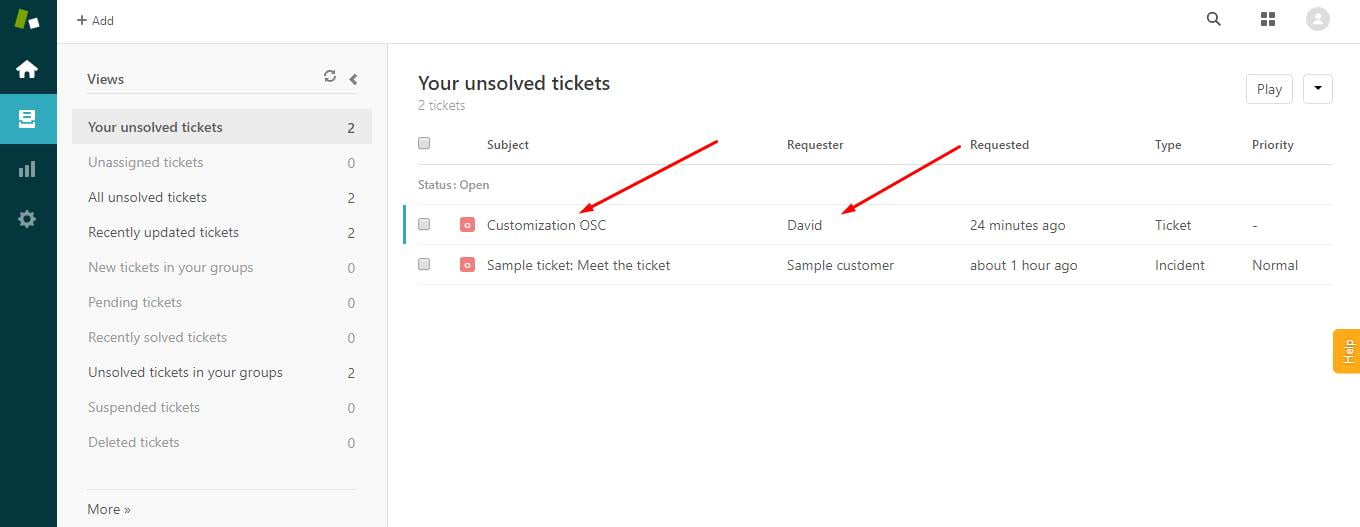1360x527 pixels.
Task: Check the Sample ticket checkbox
Action: (x=424, y=265)
